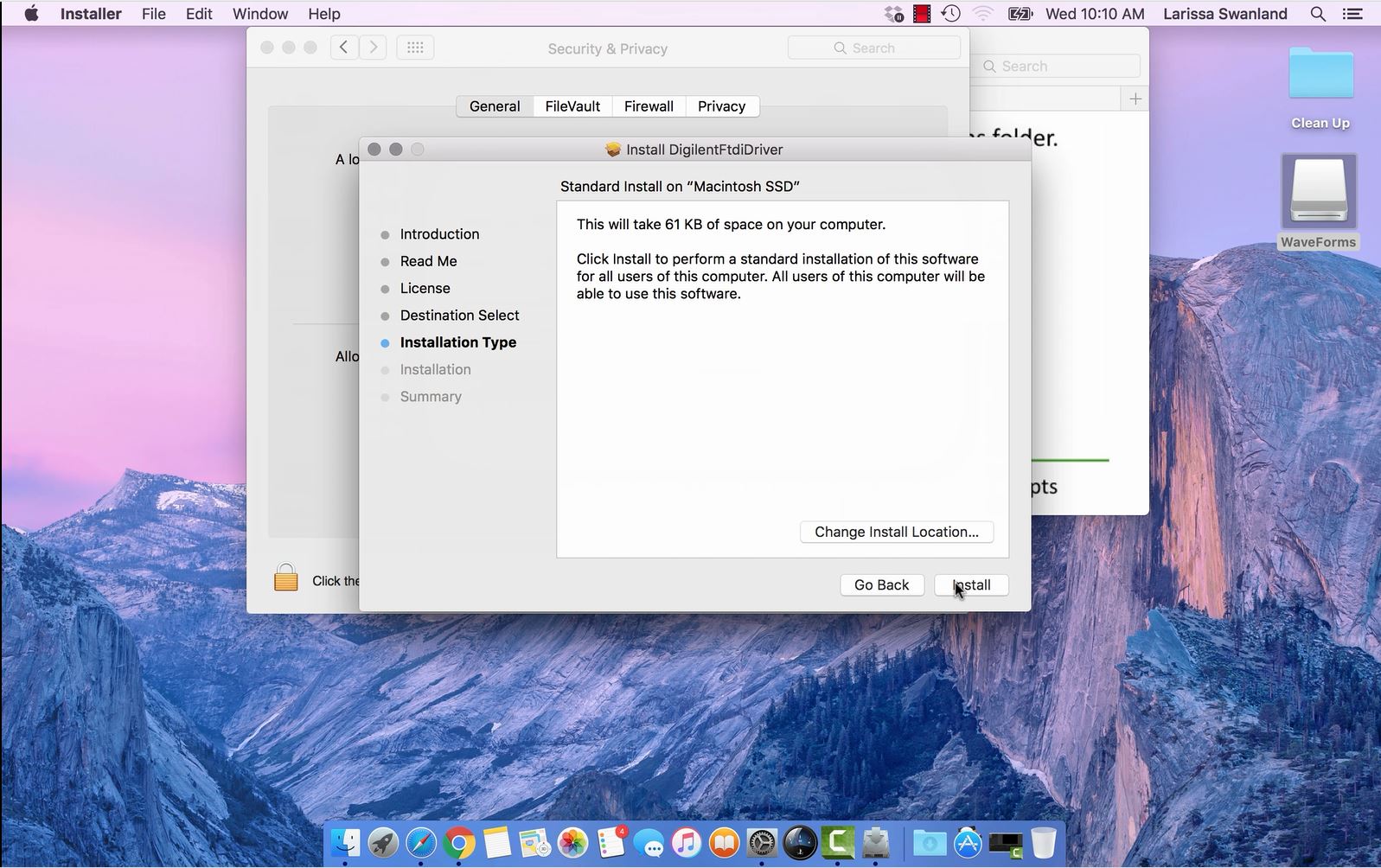
Task: Open Spotlight search magnifier
Action: (1318, 14)
